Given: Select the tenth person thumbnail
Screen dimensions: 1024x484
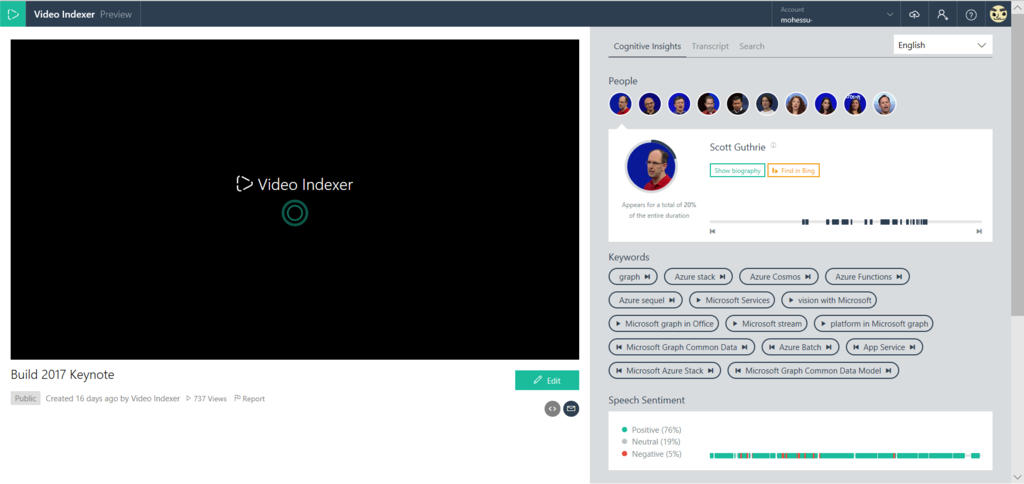Looking at the screenshot, I should (x=885, y=103).
